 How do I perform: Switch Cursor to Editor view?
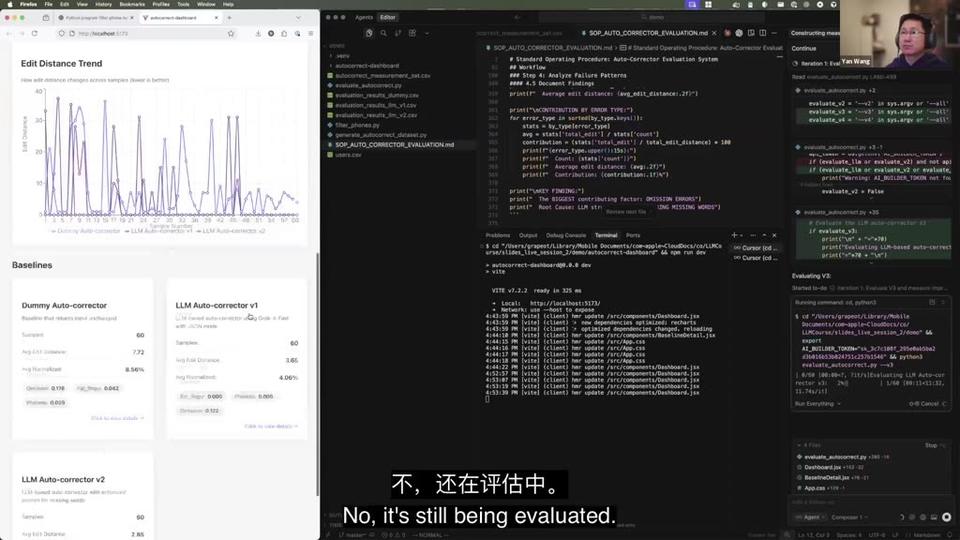point(388,17)
